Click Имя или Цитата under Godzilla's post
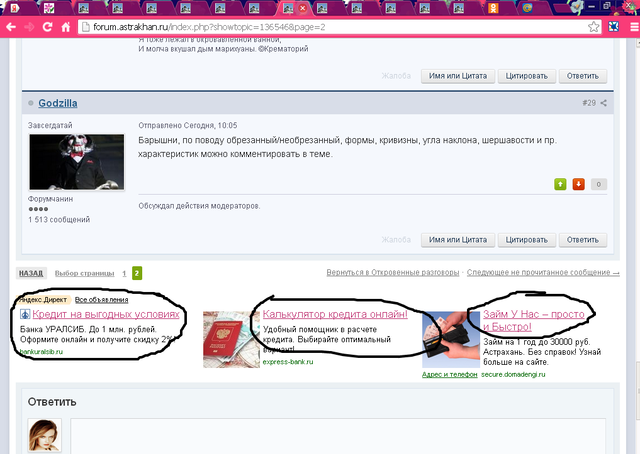 (456, 241)
